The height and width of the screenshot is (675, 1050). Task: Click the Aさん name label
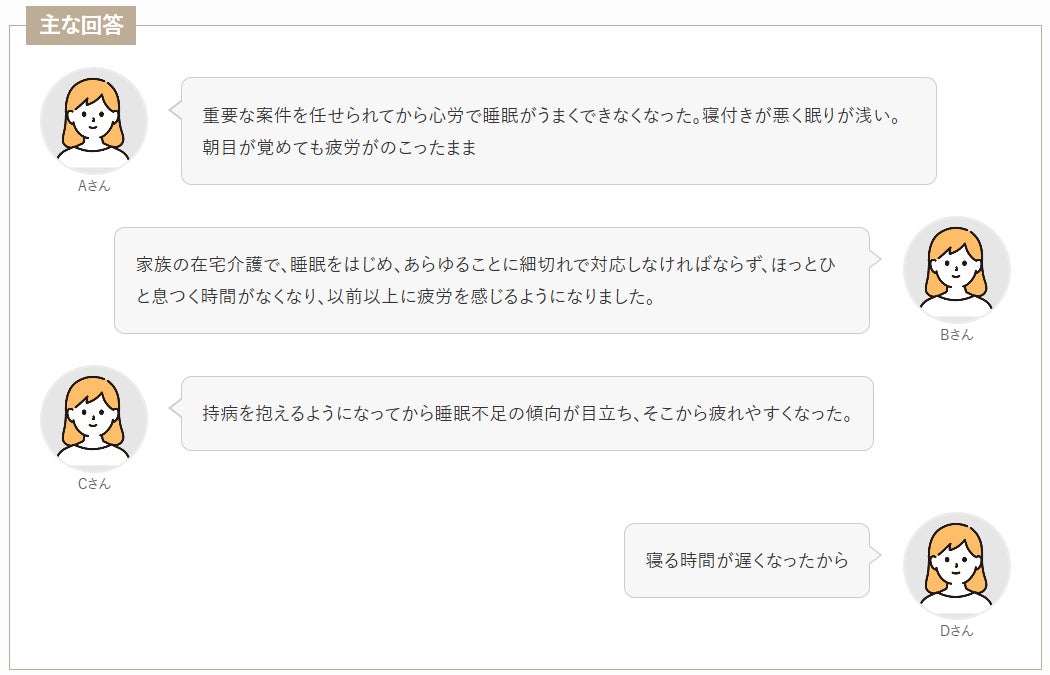point(94,186)
